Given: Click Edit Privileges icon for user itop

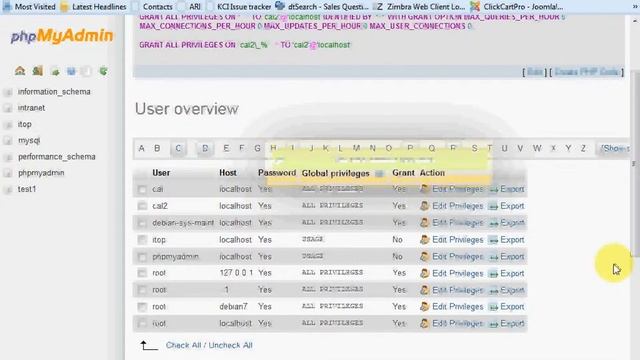Looking at the screenshot, I should 424,240.
